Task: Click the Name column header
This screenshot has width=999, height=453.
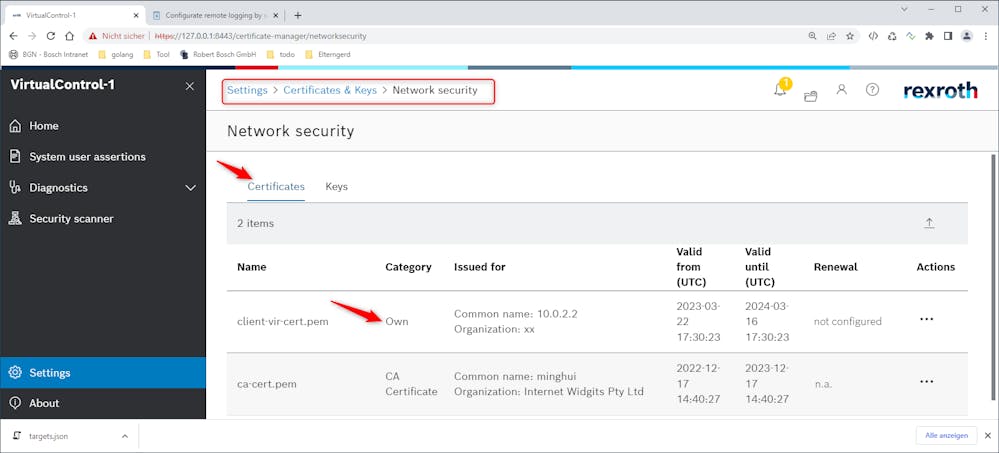Action: [x=252, y=267]
